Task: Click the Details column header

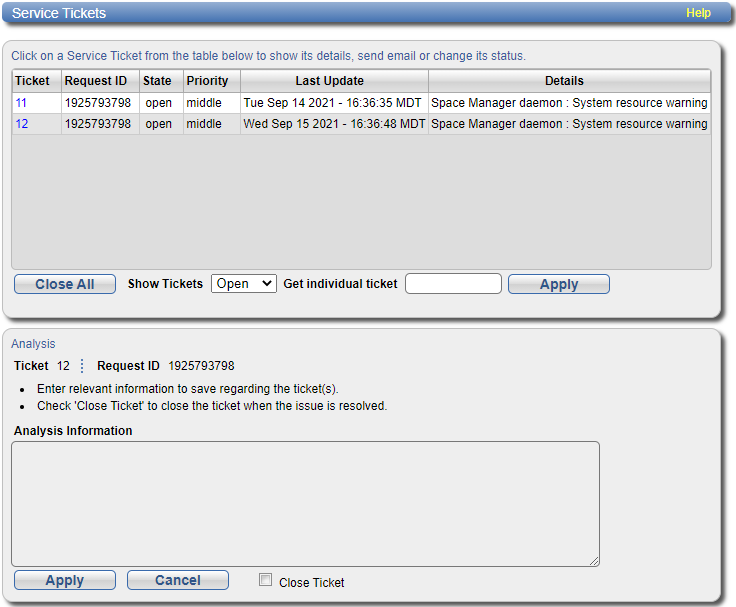Action: 564,81
